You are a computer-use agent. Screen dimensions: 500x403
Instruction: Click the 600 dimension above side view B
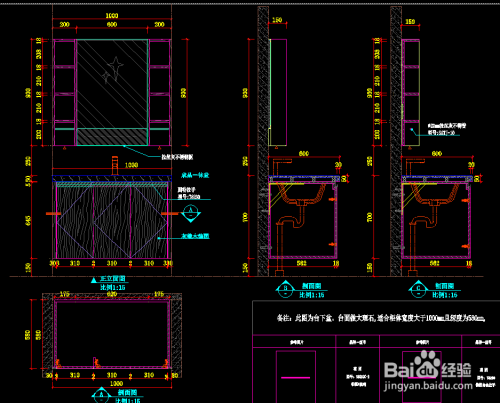coord(304,154)
